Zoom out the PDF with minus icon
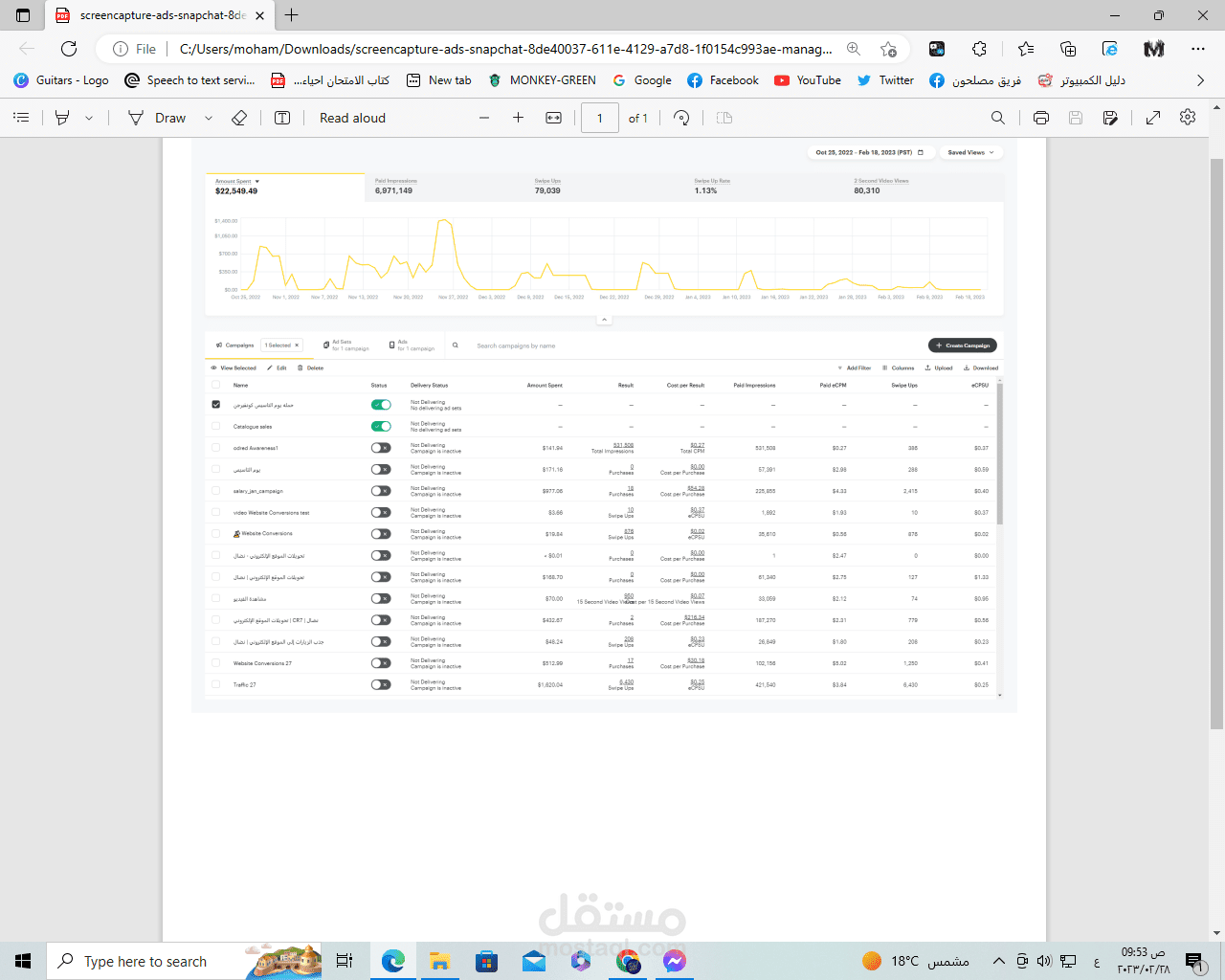Image resolution: width=1225 pixels, height=980 pixels. (x=484, y=118)
